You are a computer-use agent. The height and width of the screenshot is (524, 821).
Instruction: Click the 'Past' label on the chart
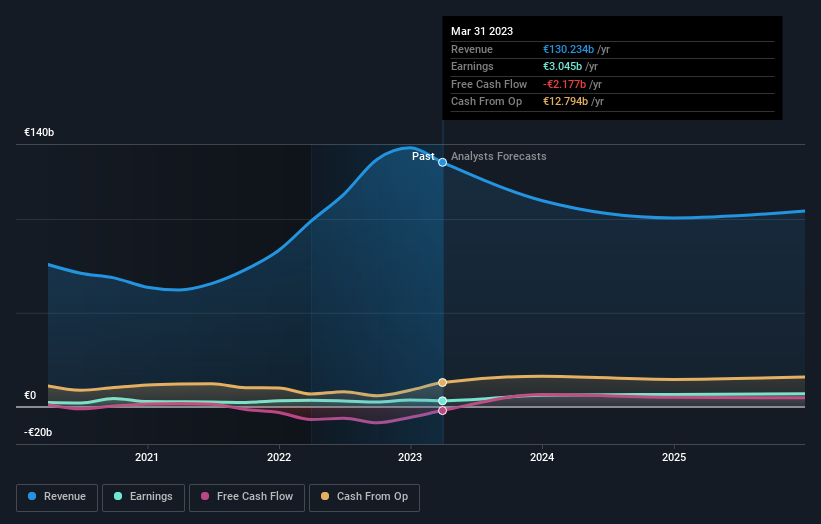tap(423, 156)
